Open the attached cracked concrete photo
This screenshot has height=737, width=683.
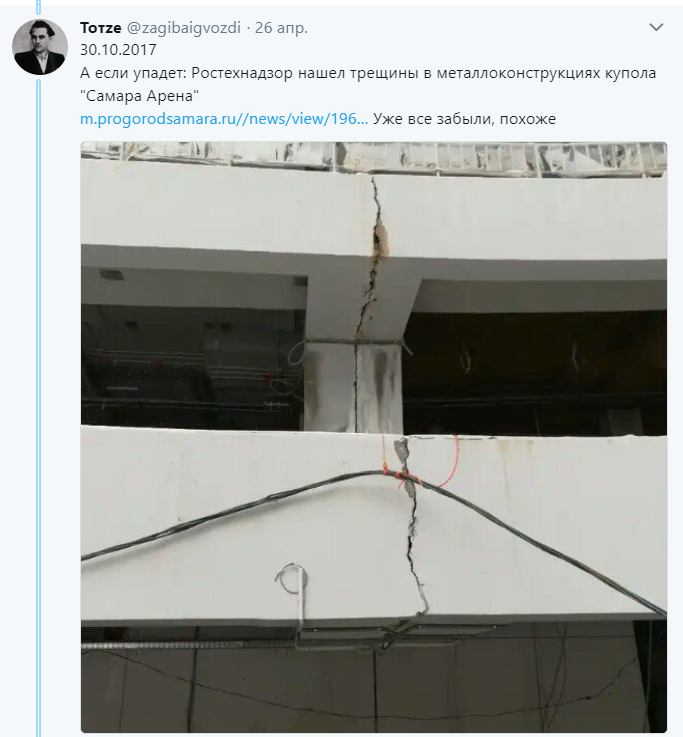[x=374, y=437]
